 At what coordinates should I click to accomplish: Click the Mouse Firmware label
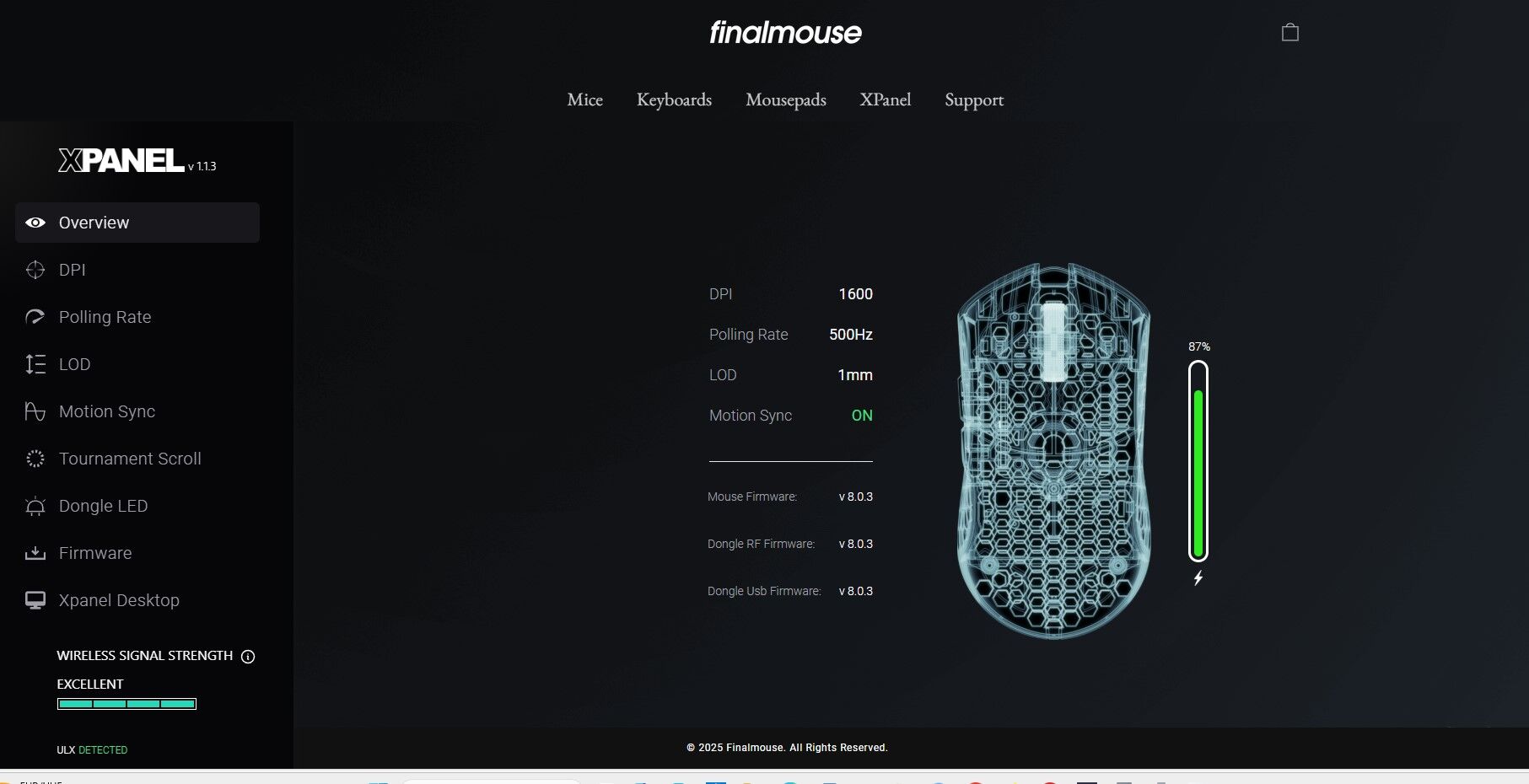click(x=752, y=497)
